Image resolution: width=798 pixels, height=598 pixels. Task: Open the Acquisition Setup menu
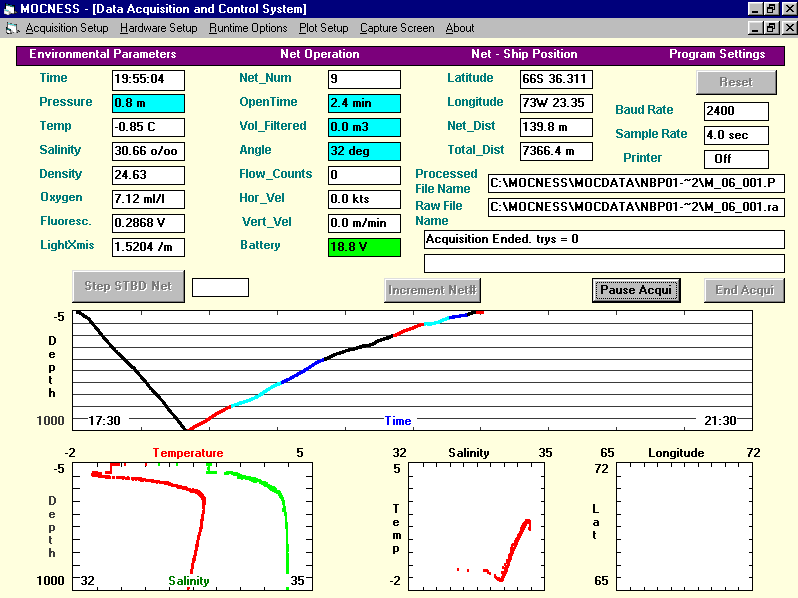(67, 28)
